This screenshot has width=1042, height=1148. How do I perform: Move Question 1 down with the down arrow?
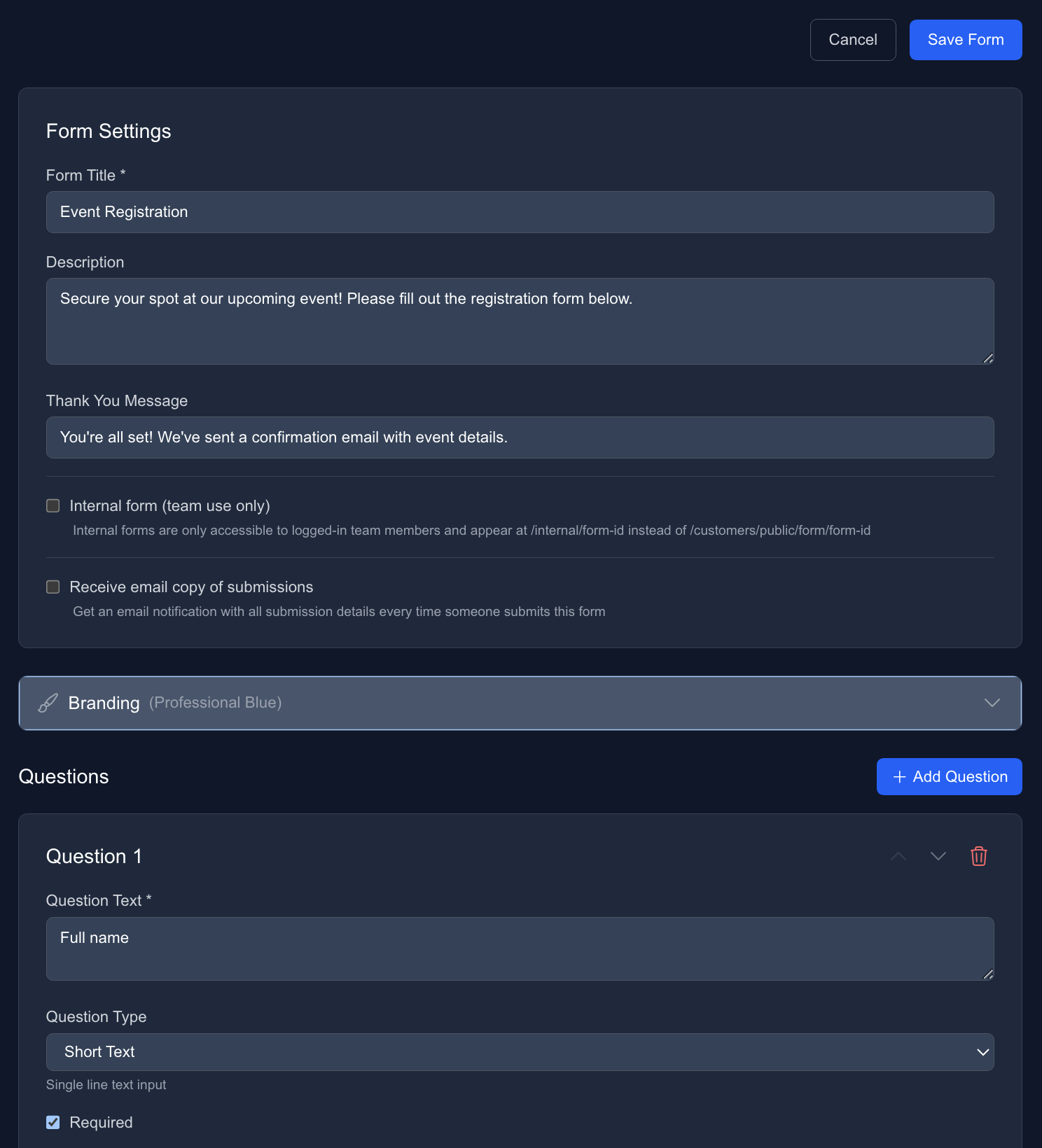click(x=938, y=856)
